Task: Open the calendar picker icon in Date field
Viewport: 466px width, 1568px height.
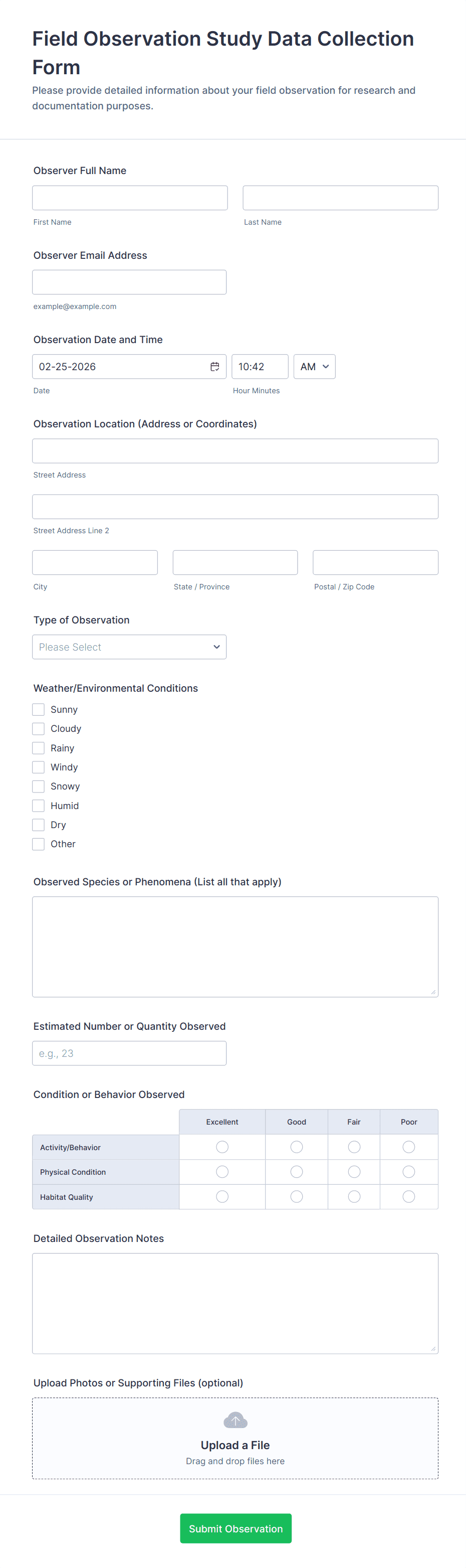Action: 215,367
